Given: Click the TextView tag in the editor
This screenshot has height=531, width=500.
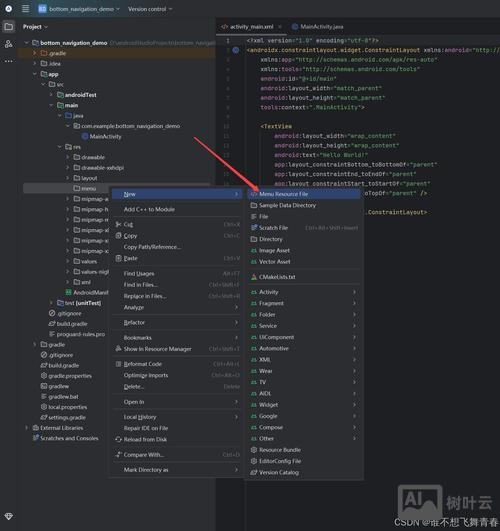Looking at the screenshot, I should 276,126.
